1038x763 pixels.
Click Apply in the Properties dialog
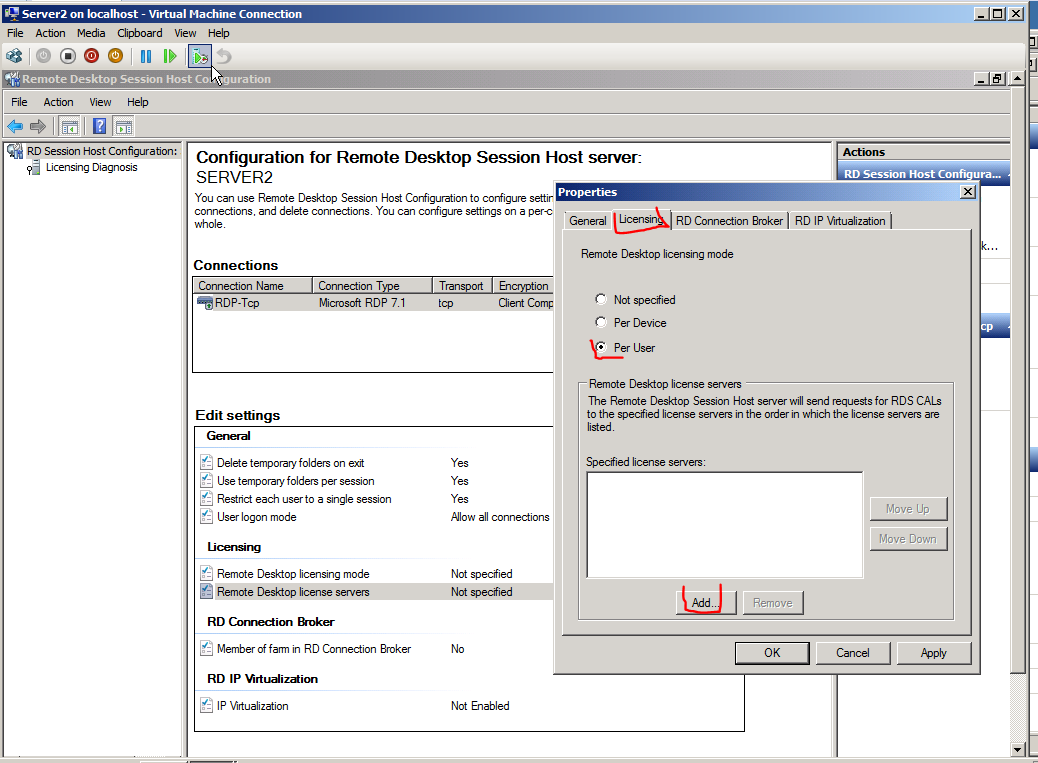point(933,653)
